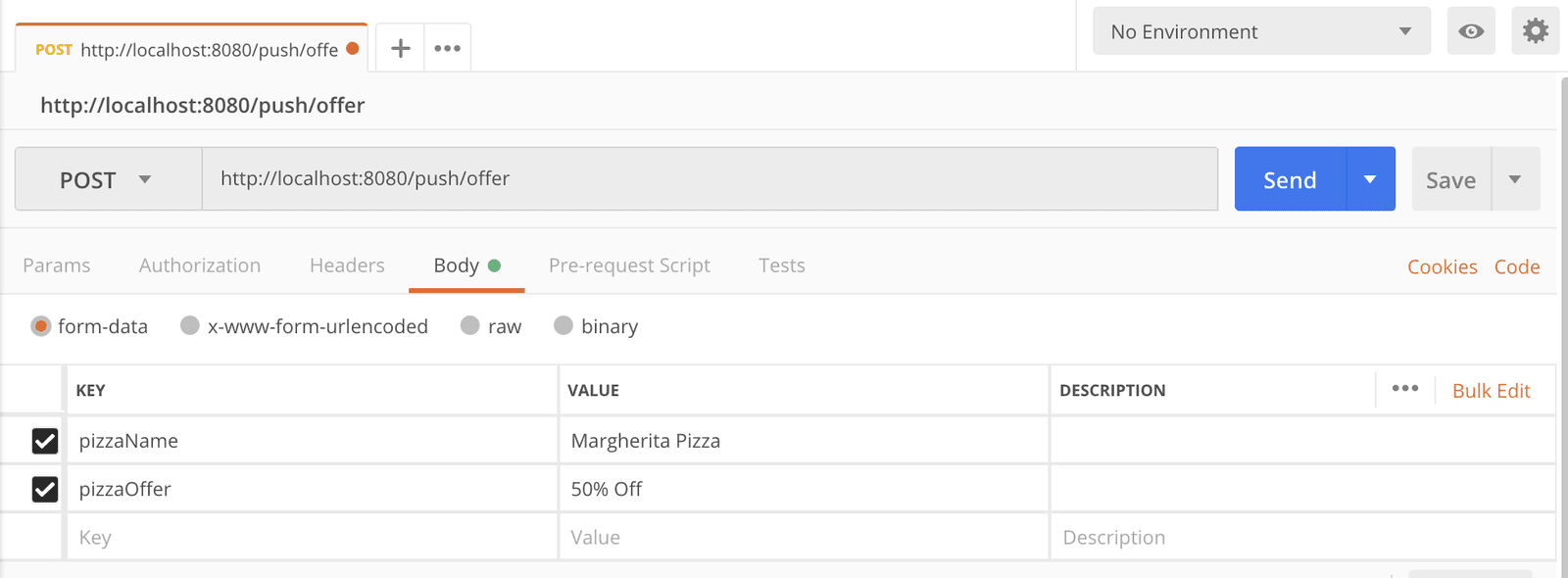Screen dimensions: 1568x578
Task: Uncheck the pizzaOffer row checkbox
Action: click(x=45, y=489)
